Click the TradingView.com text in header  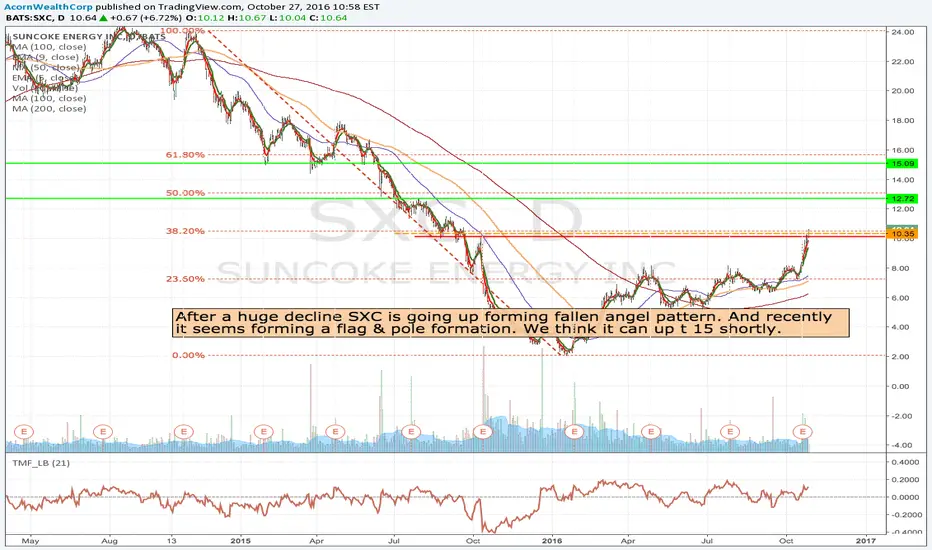click(200, 7)
